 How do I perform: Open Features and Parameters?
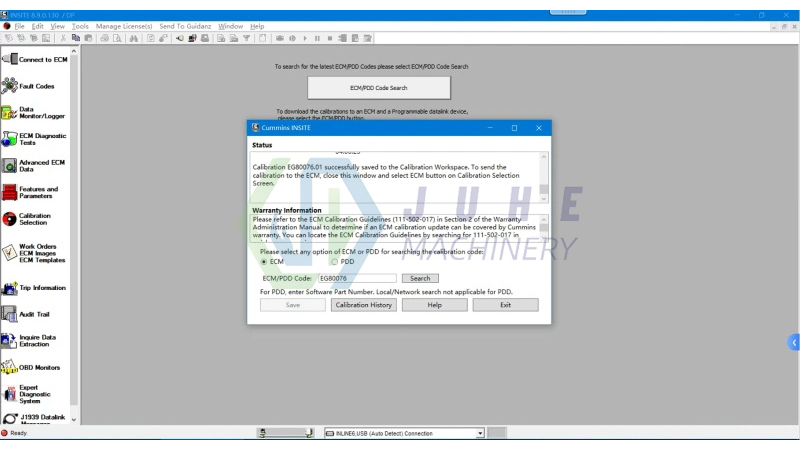click(x=30, y=192)
